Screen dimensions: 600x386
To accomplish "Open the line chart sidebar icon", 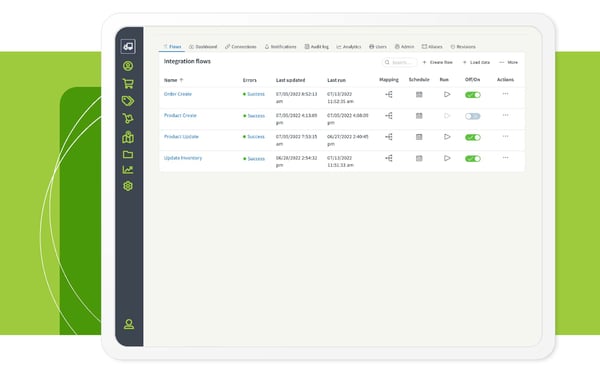I will click(128, 169).
